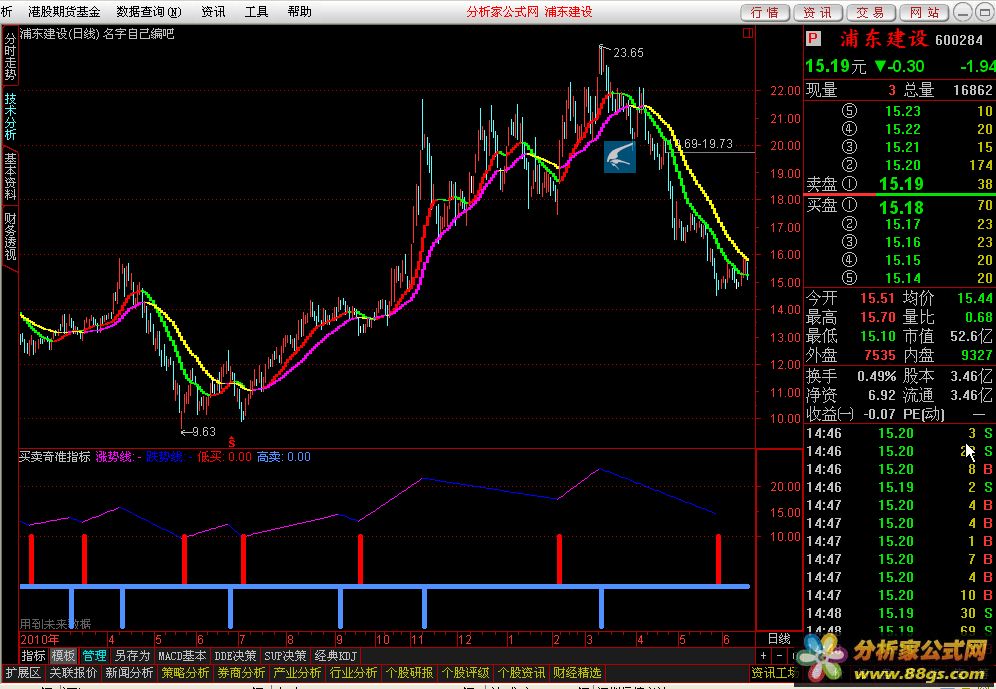Image resolution: width=996 pixels, height=689 pixels.
Task: Click the chart title 浦东建设(日线) 名字自己编吧
Action: (97, 34)
